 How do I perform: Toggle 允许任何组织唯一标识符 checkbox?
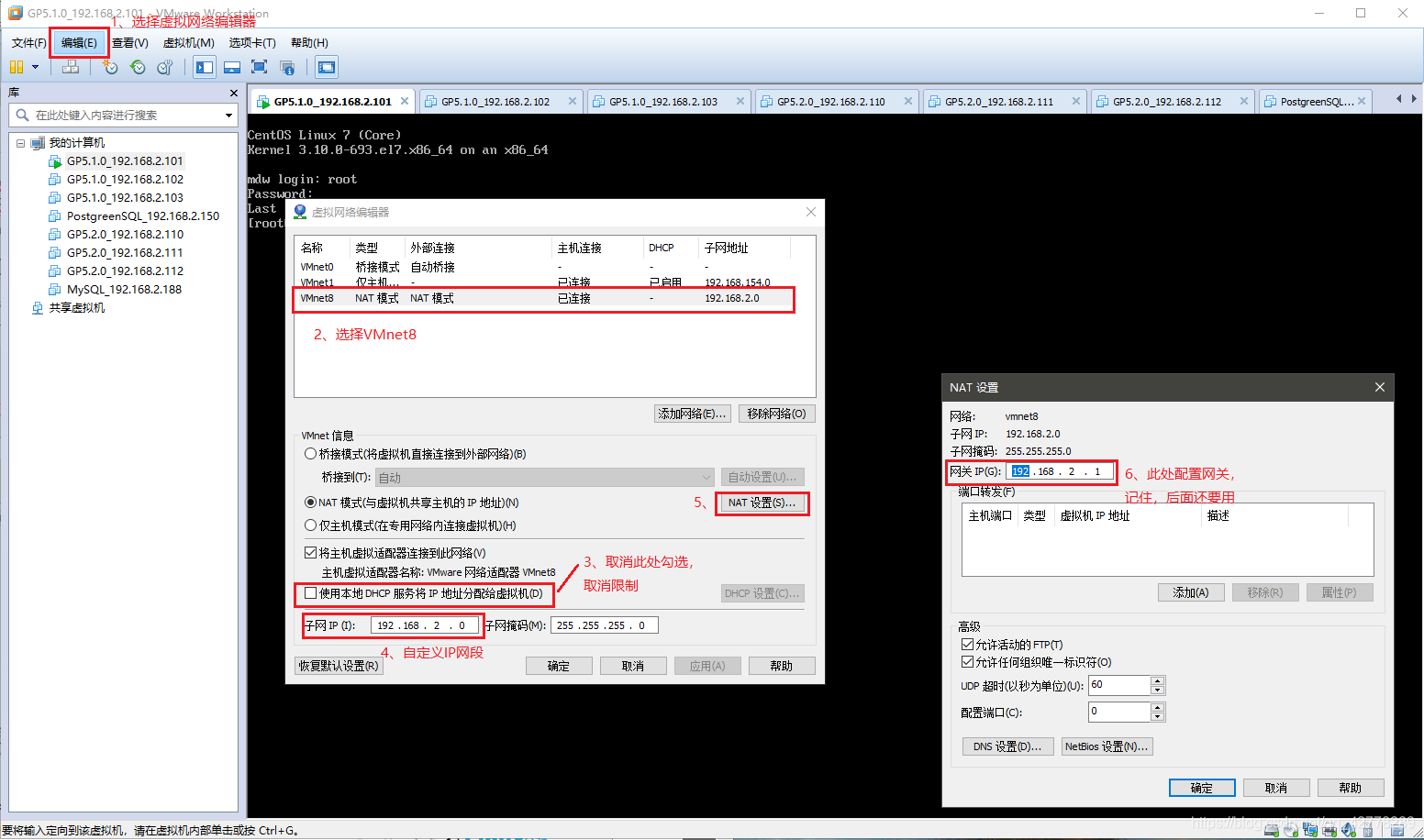[x=967, y=662]
